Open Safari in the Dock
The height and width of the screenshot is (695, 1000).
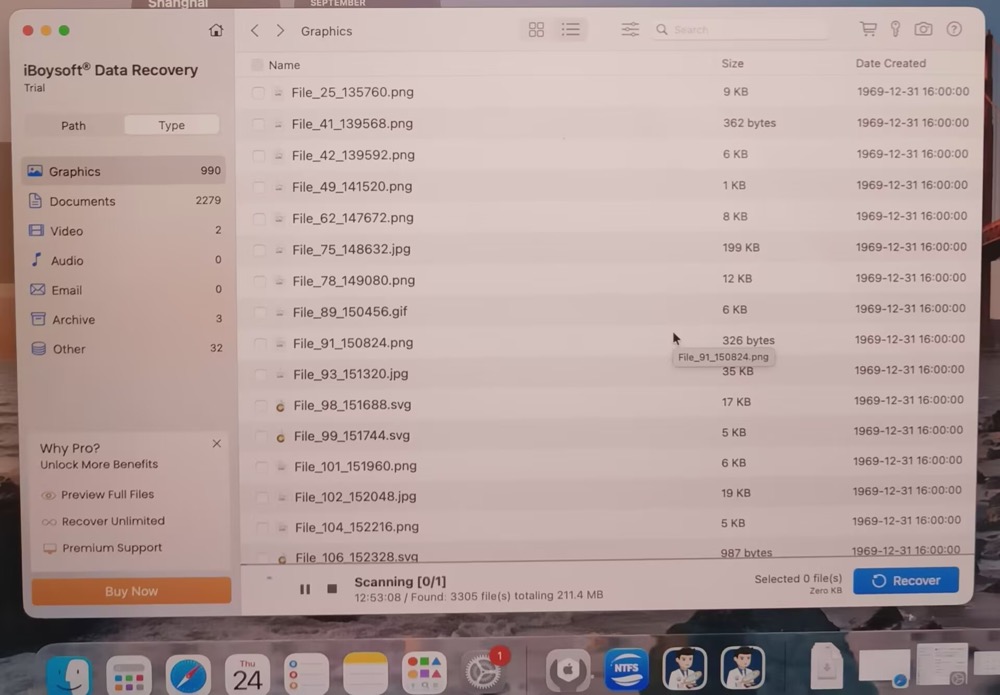(x=188, y=675)
